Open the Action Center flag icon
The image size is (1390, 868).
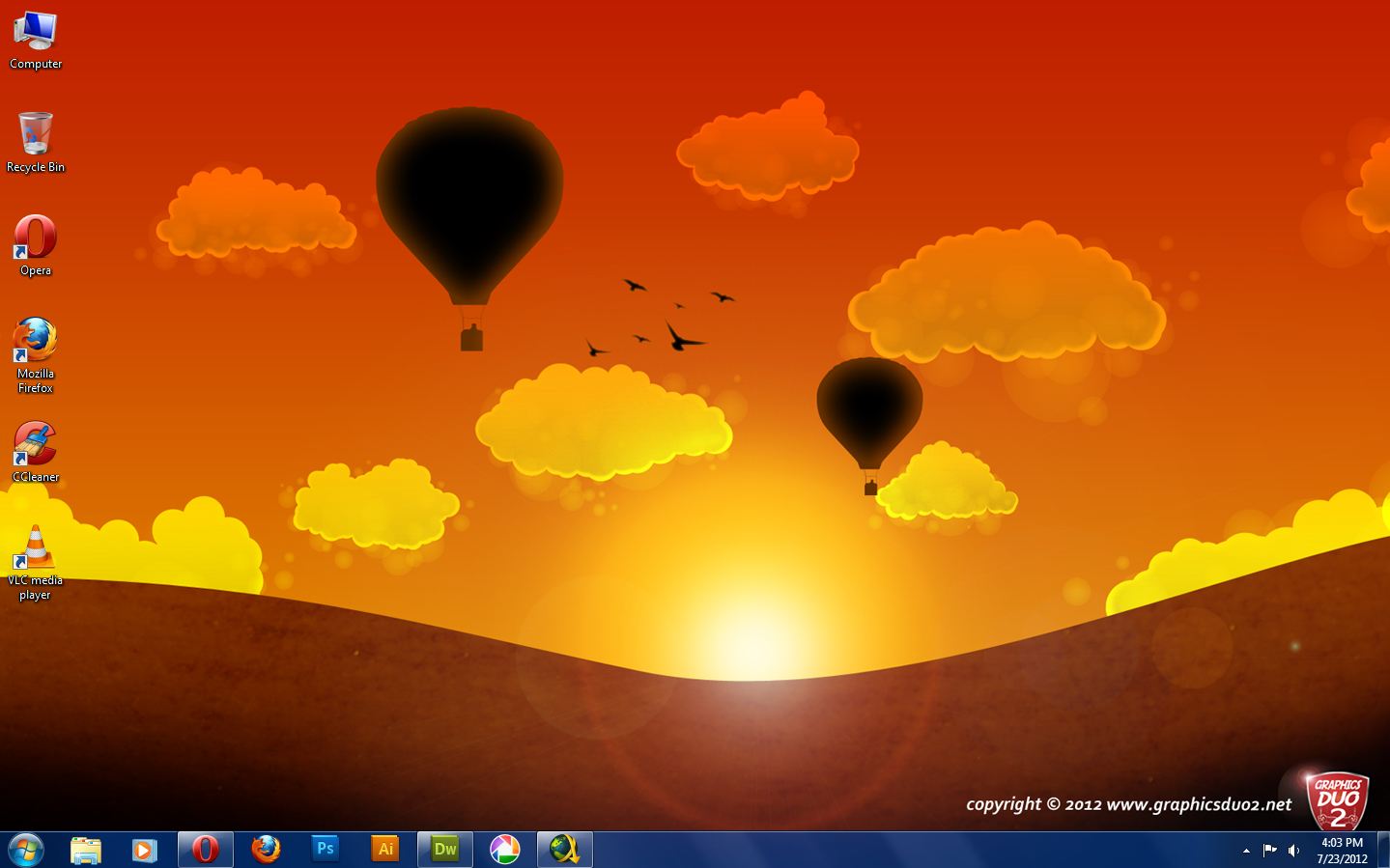click(x=1270, y=851)
